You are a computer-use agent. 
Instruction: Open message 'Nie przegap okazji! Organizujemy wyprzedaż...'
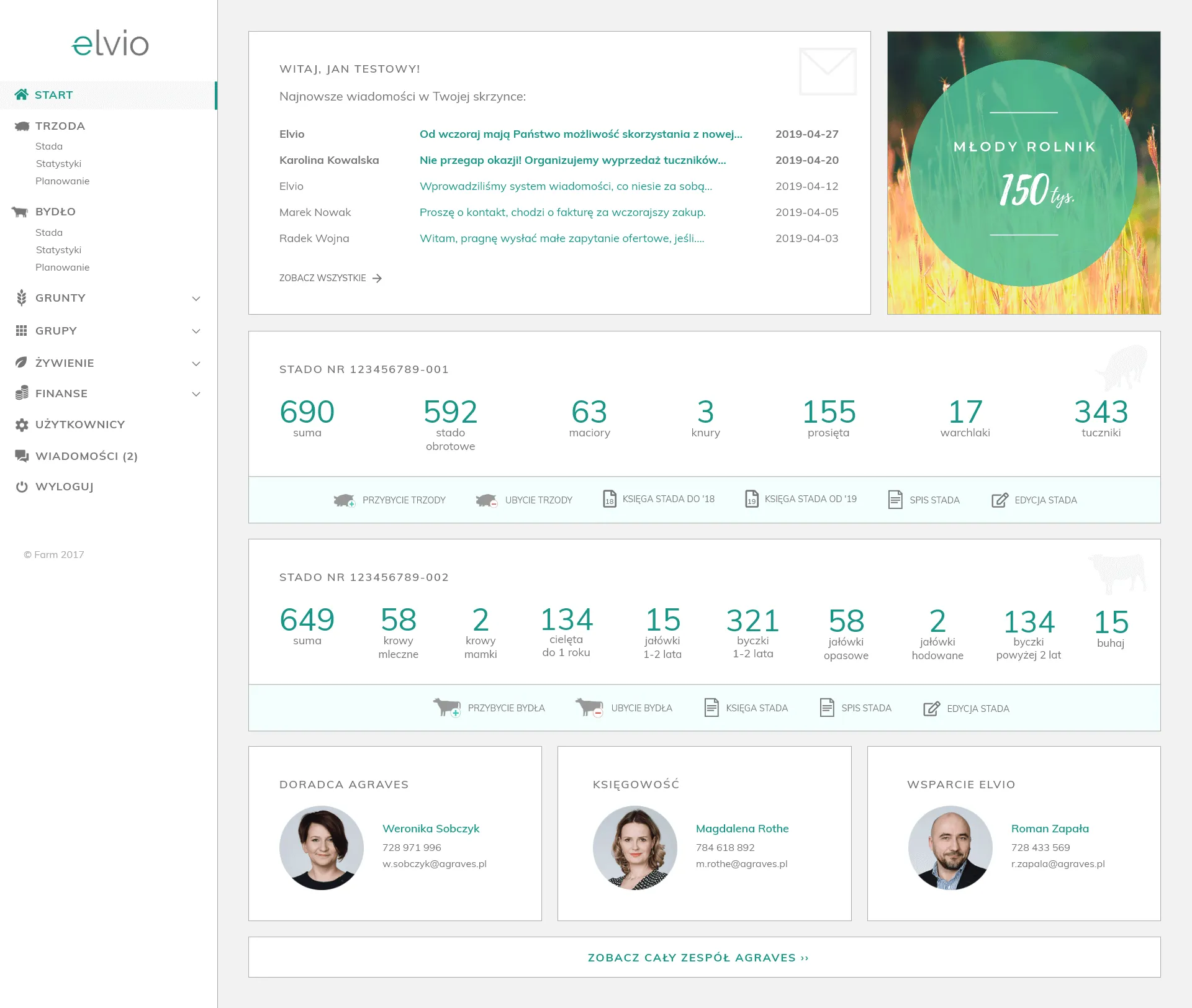pos(572,160)
